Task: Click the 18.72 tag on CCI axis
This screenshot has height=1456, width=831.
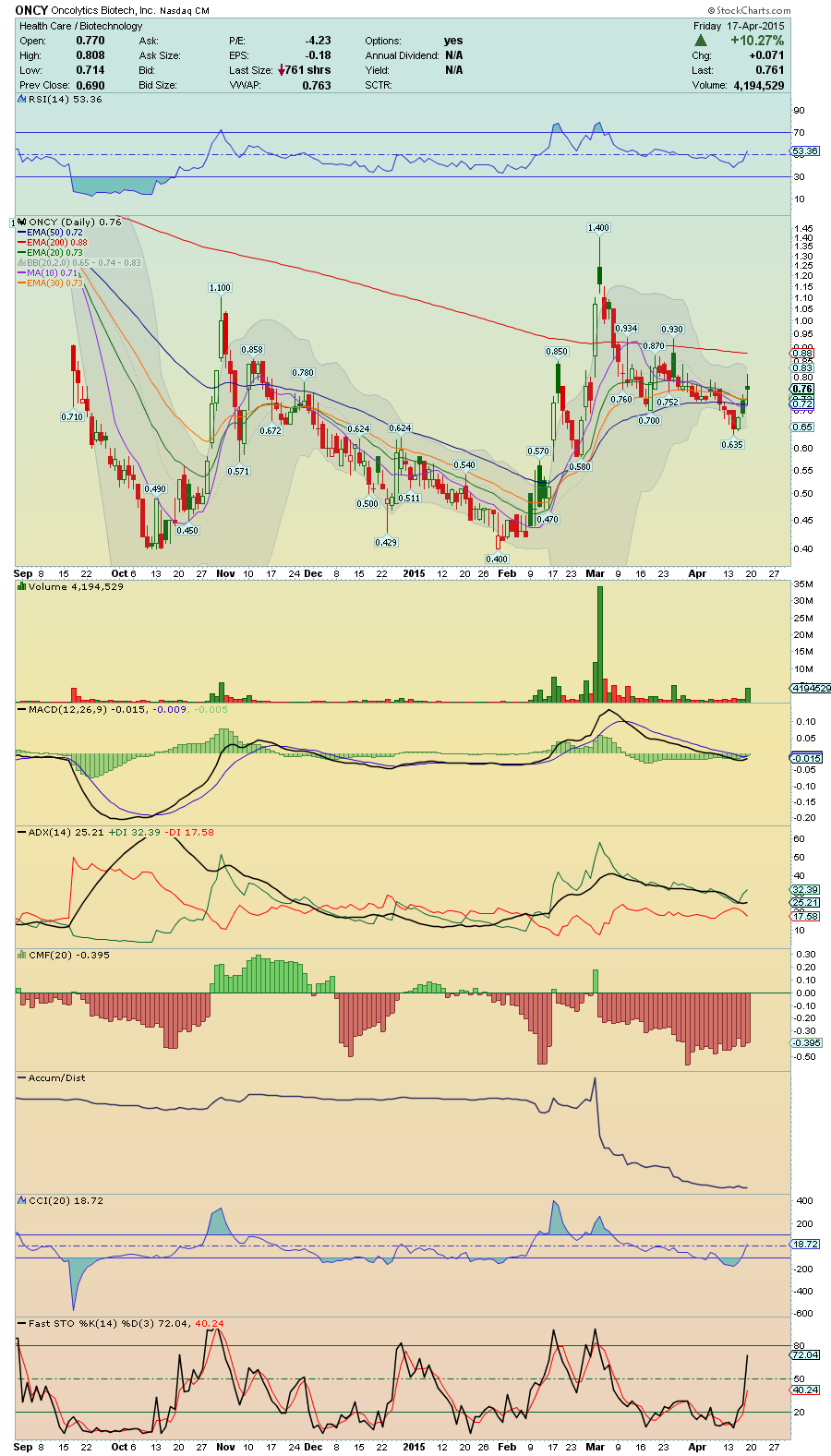Action: point(805,1244)
